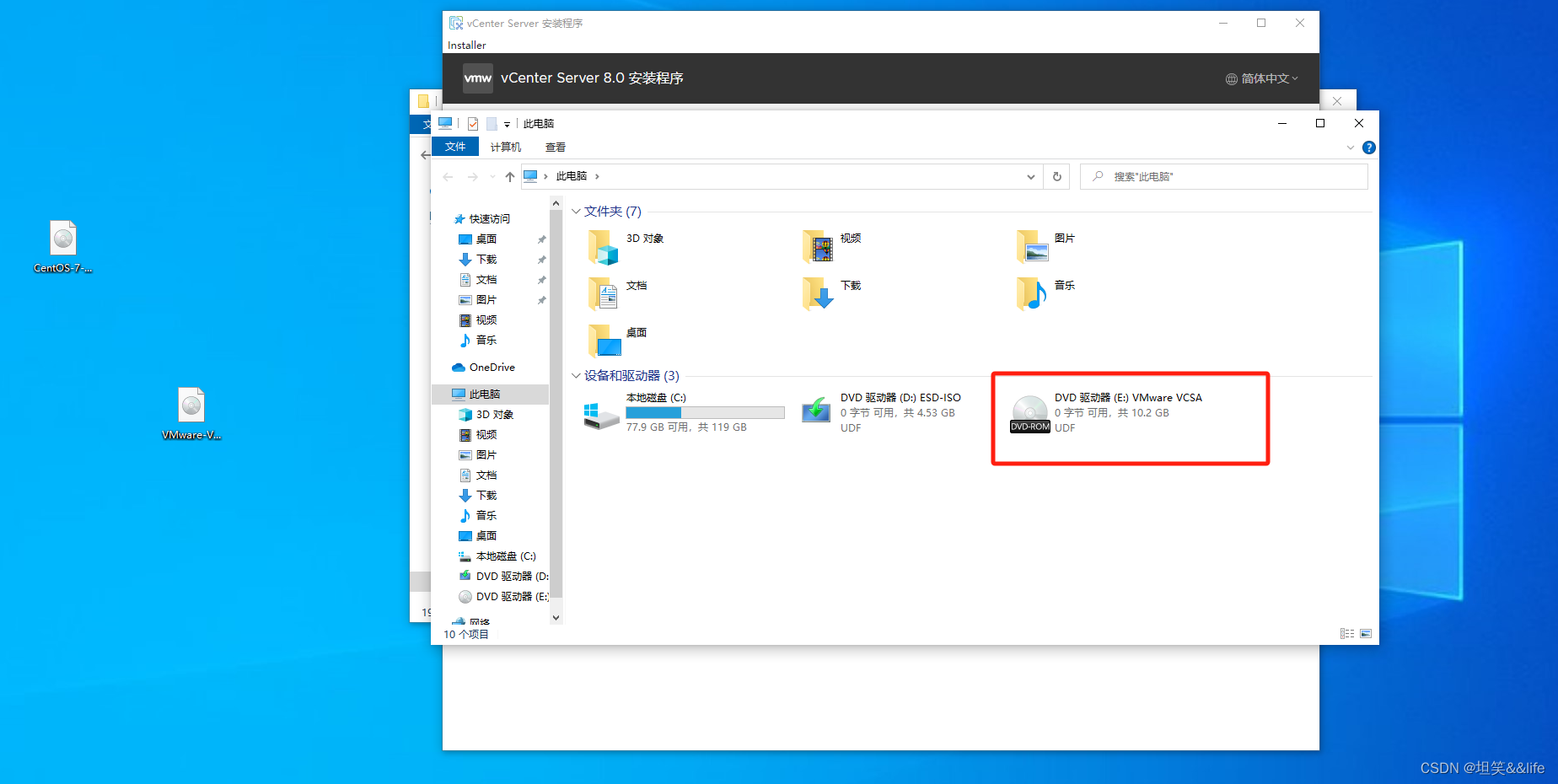Go up one level with up arrow

[509, 176]
